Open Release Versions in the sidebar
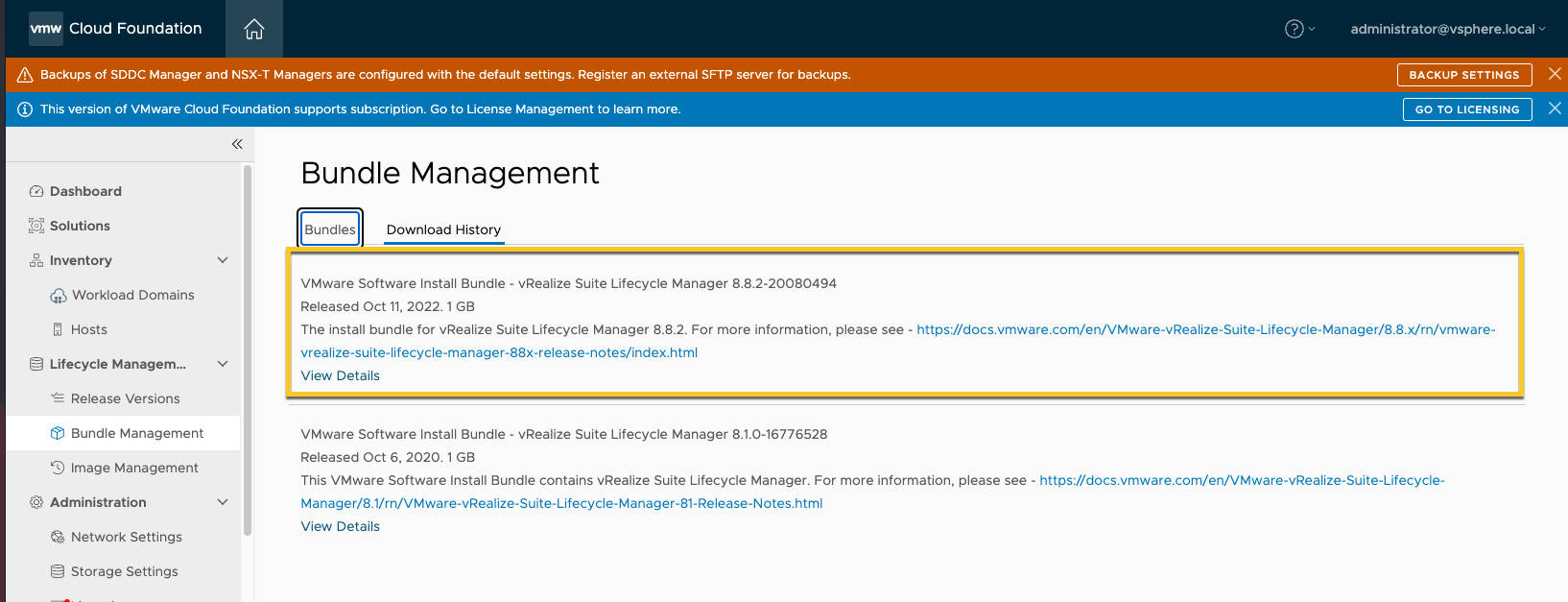 (125, 398)
